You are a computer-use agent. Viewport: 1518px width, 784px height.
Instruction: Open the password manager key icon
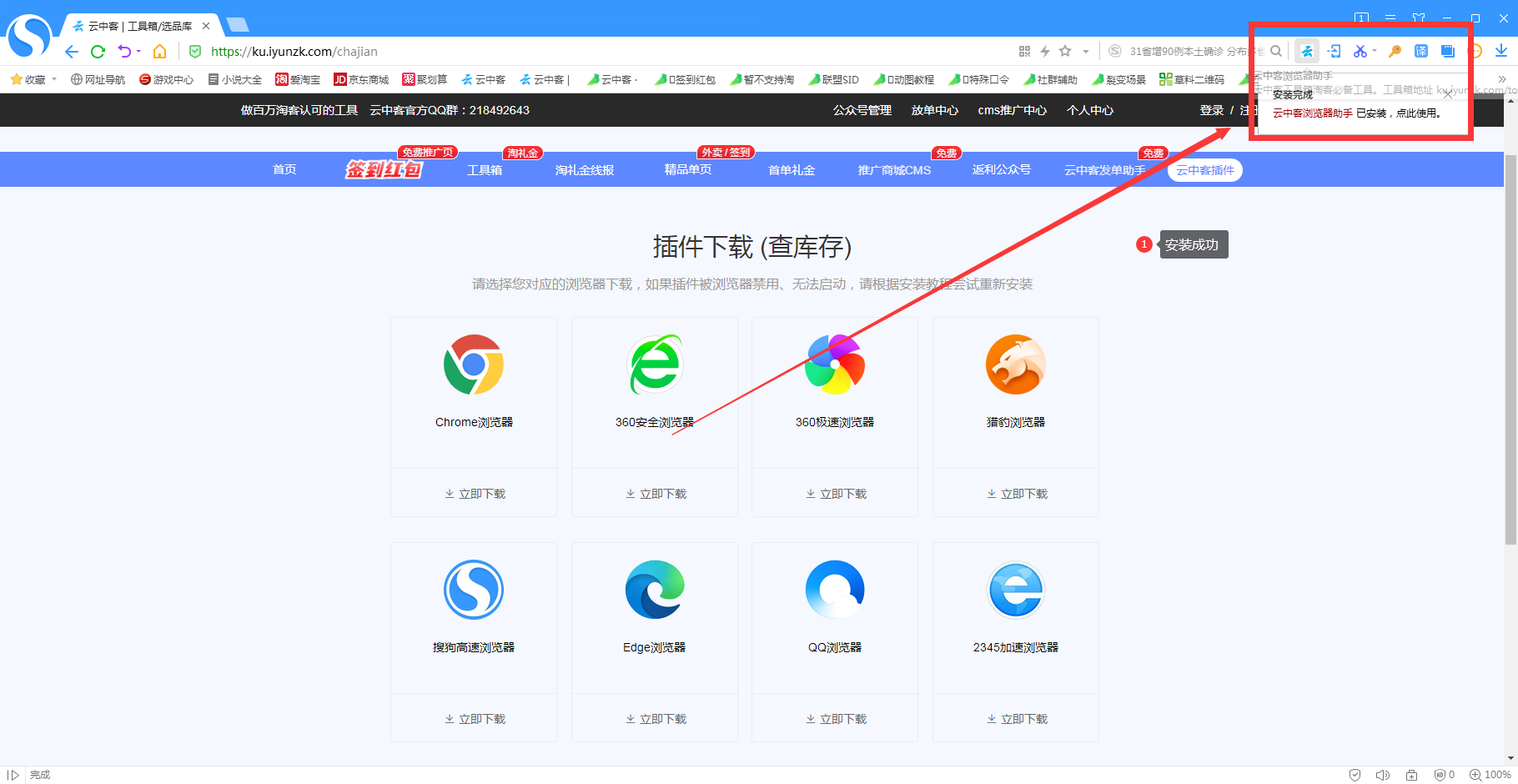1395,51
